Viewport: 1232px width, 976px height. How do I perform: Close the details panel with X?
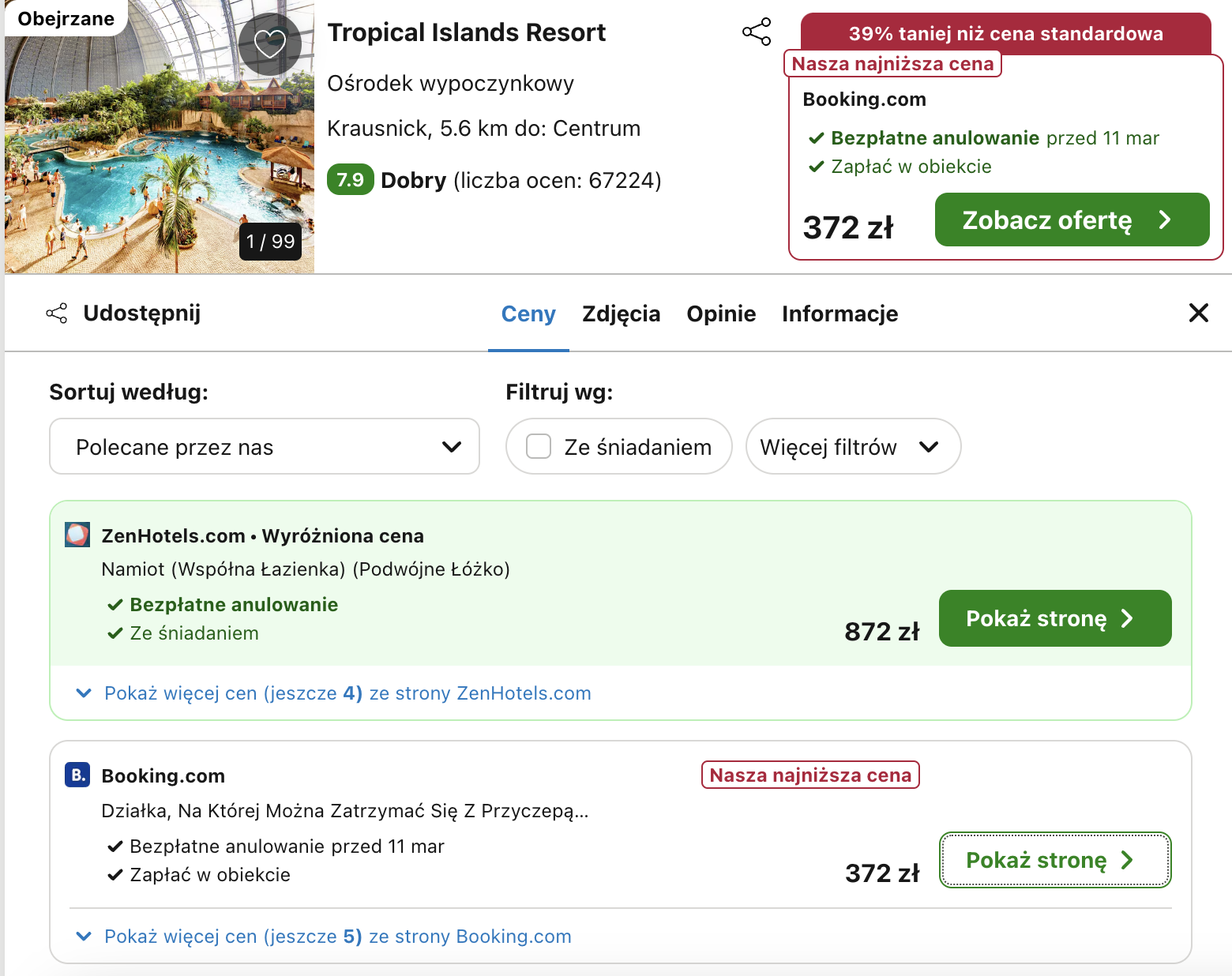1198,313
